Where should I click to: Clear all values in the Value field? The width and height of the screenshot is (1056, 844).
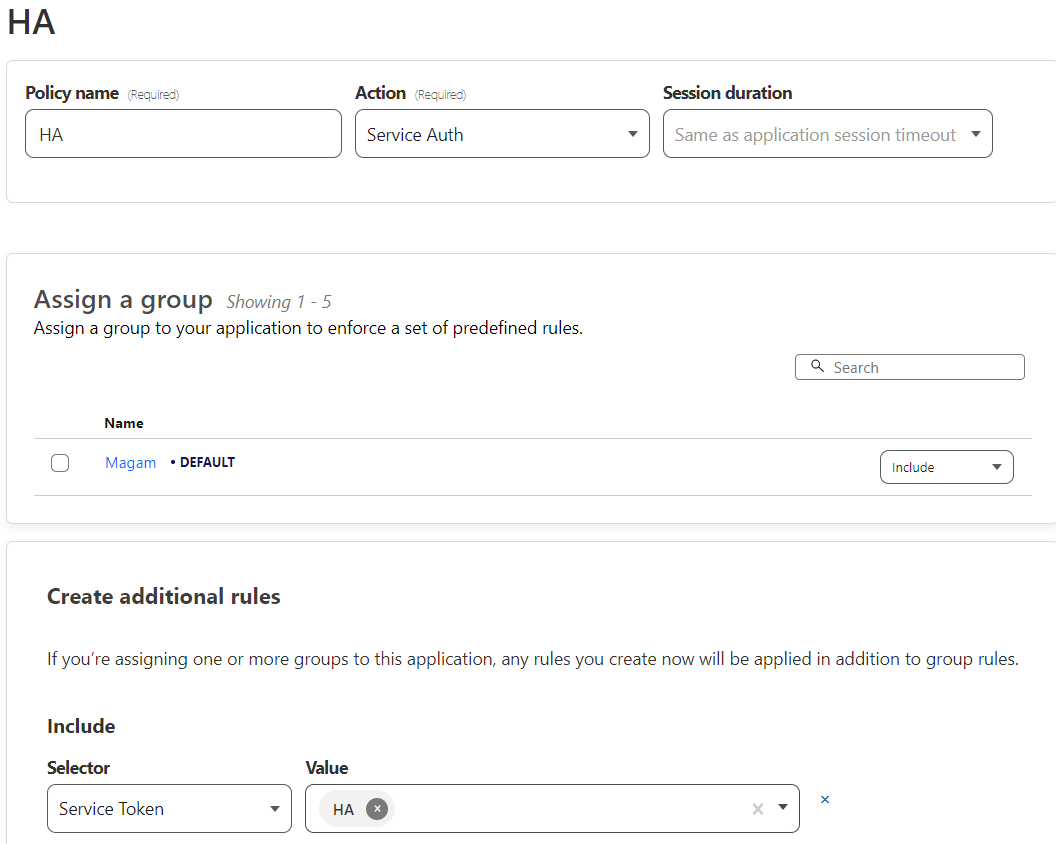pos(758,809)
